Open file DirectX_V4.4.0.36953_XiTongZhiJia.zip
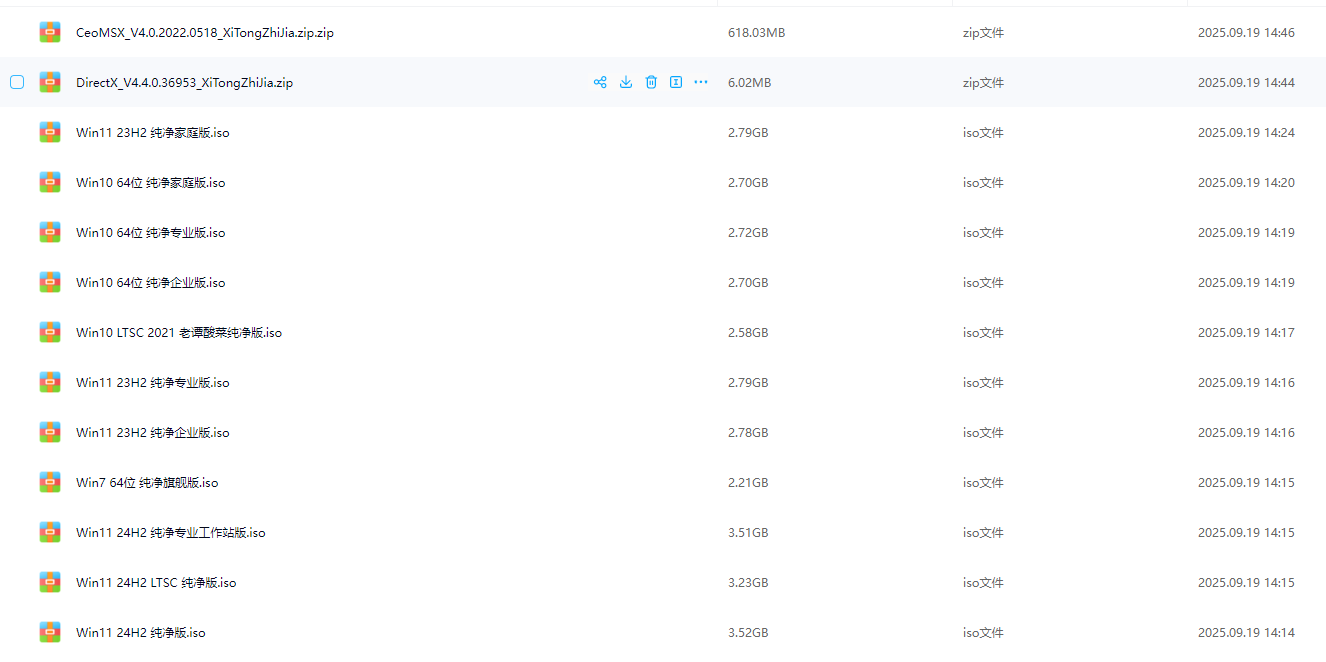The height and width of the screenshot is (662, 1326). (185, 82)
